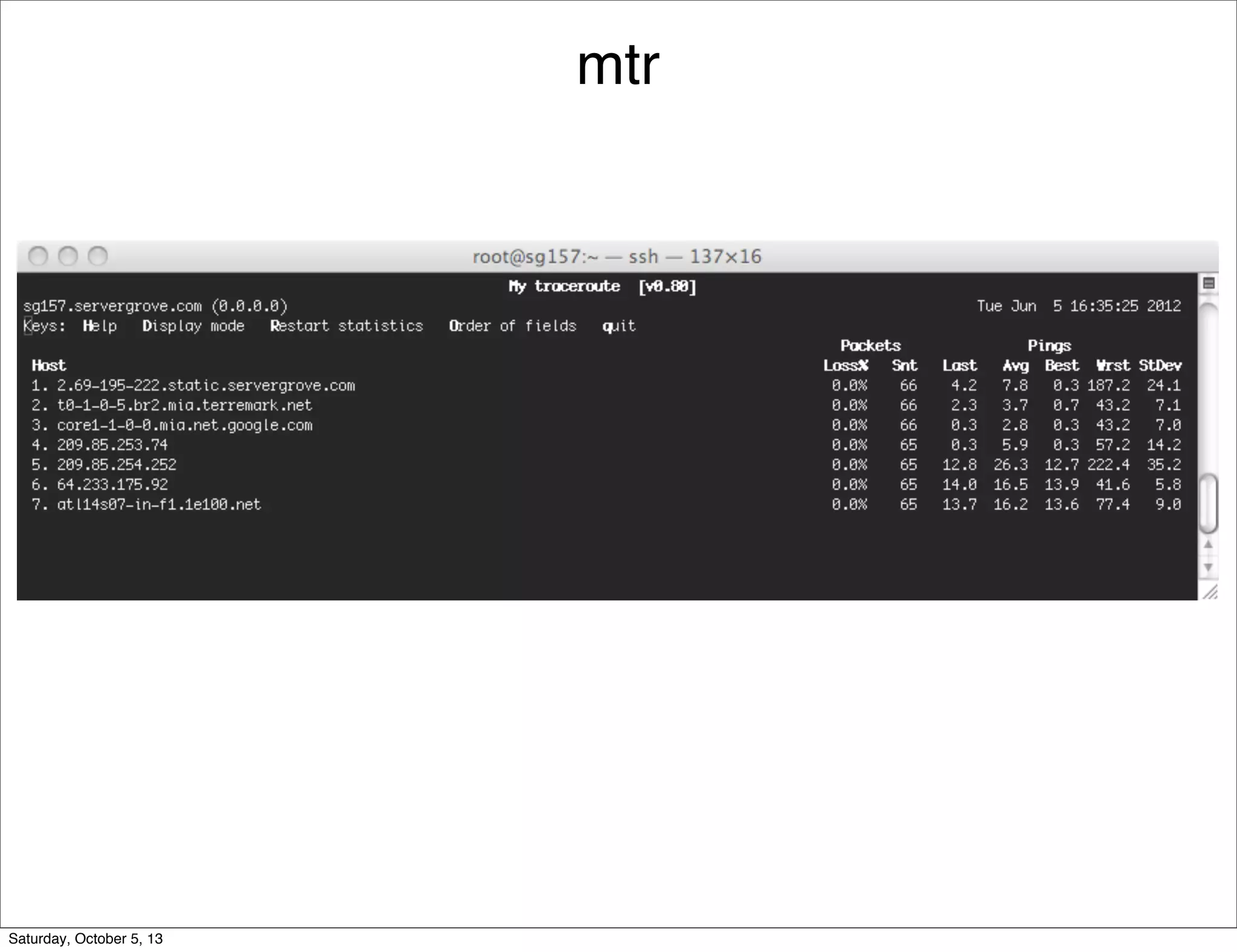Click worst ping value '222.4' for hop 5
1237x952 pixels.
(x=1109, y=465)
